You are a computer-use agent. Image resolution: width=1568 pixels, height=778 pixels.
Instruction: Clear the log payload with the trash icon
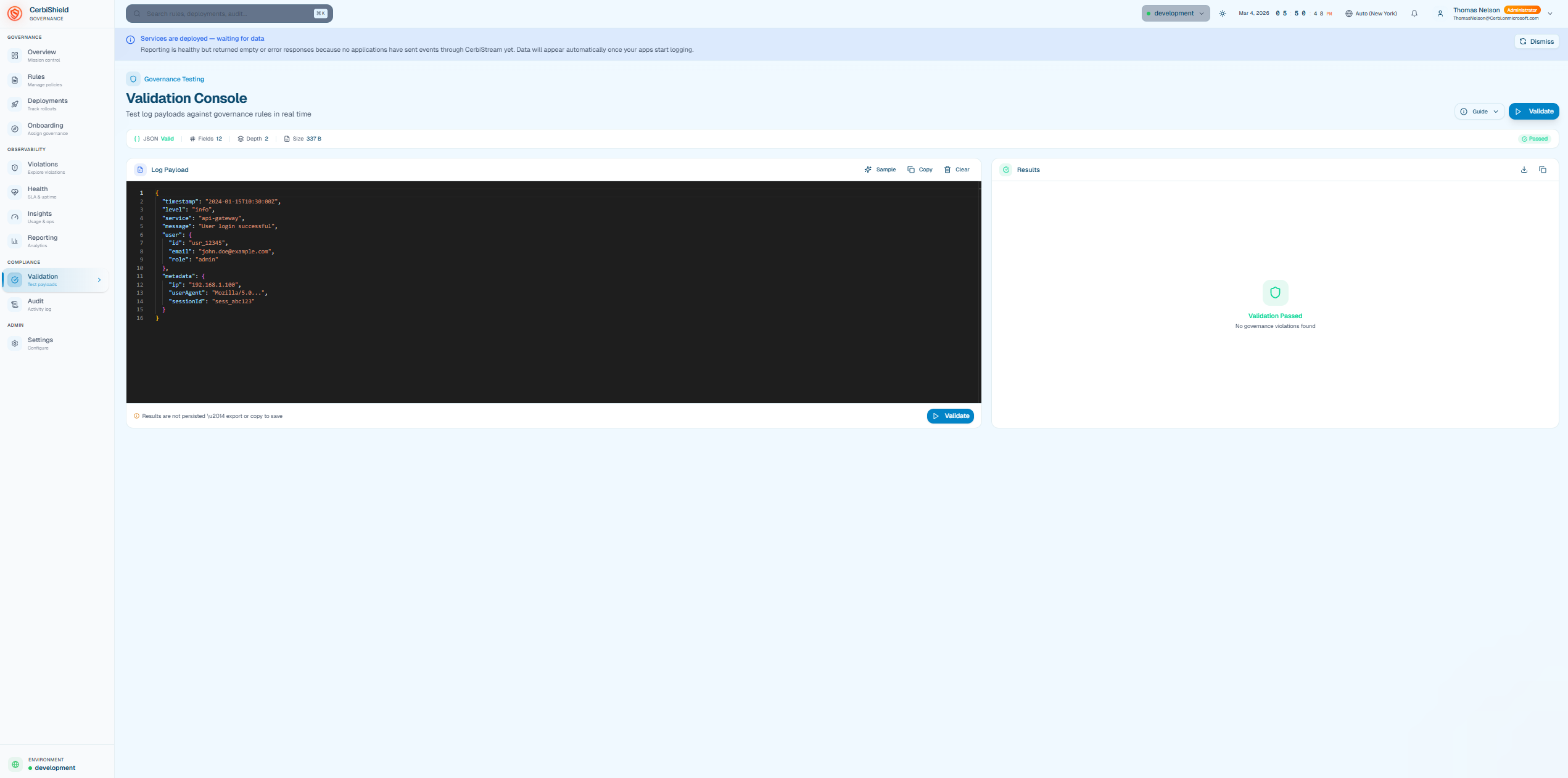(x=947, y=170)
